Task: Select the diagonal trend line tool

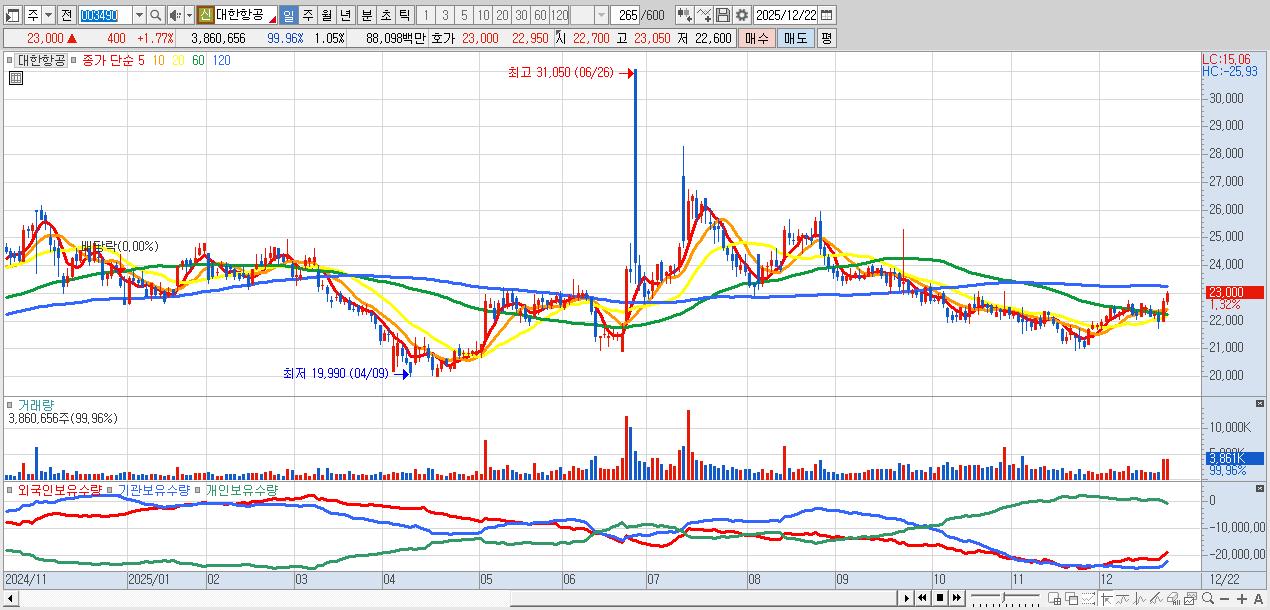Action: click(x=1156, y=599)
